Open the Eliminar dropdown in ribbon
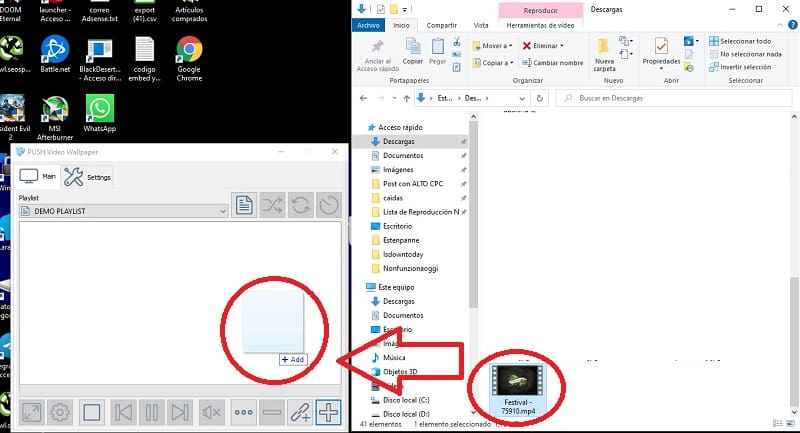The image size is (800, 433). click(x=543, y=45)
